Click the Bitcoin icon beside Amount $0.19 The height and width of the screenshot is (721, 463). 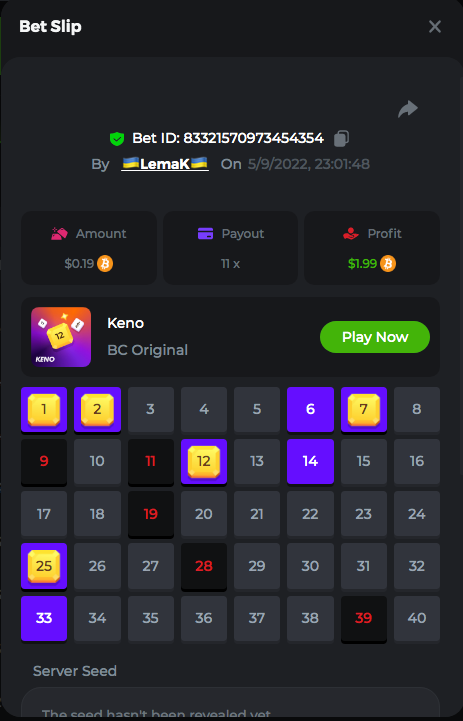(105, 263)
